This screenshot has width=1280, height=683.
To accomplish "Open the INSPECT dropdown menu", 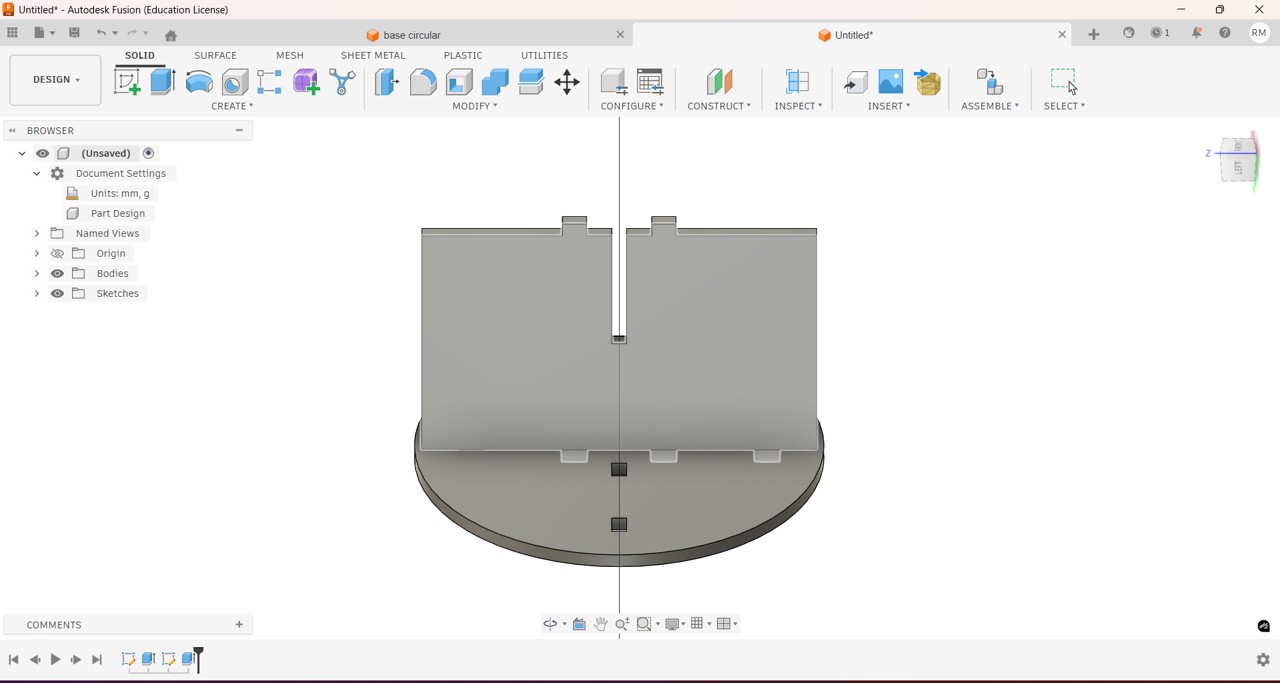I will (798, 106).
